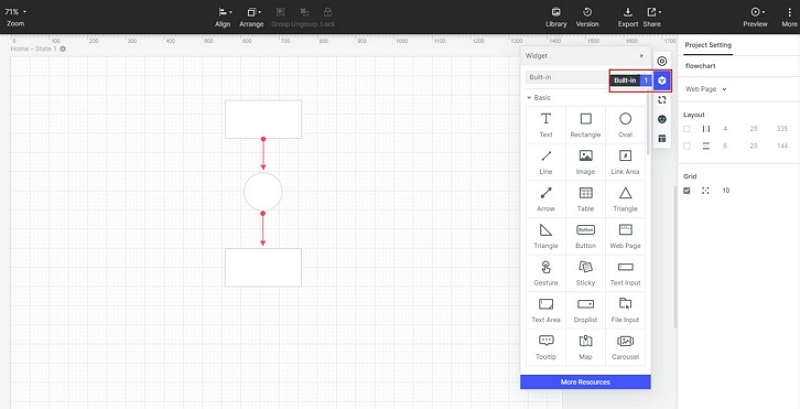Switch to the Project Setting tab

[708, 45]
